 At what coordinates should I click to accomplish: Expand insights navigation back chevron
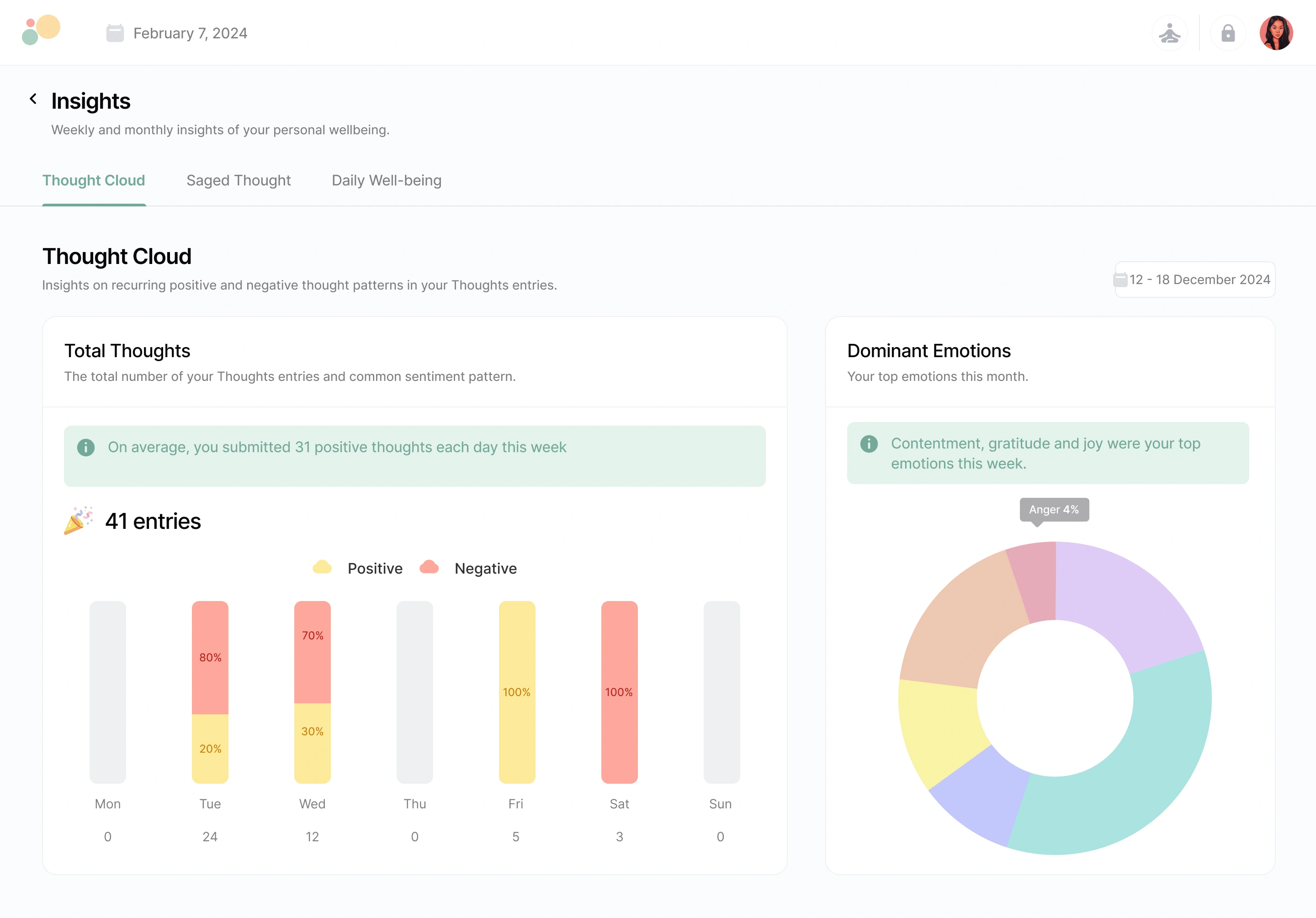pos(33,100)
